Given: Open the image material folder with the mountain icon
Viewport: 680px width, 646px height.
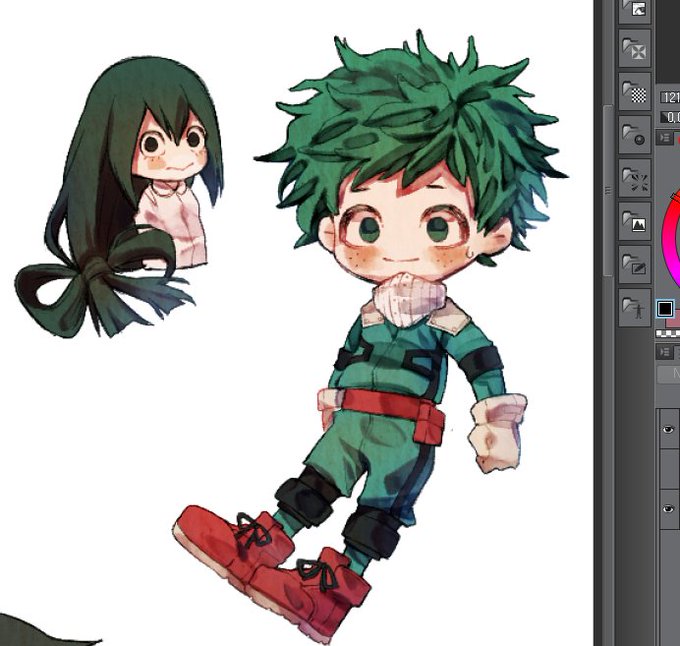Looking at the screenshot, I should [634, 221].
